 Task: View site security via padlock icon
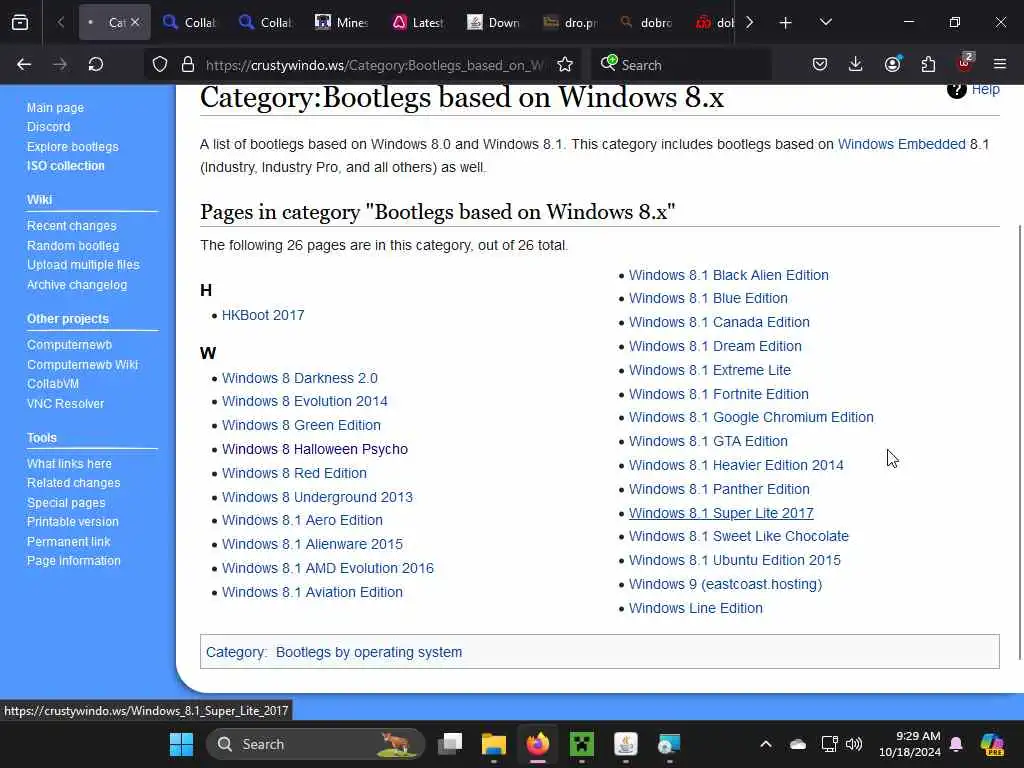click(188, 65)
